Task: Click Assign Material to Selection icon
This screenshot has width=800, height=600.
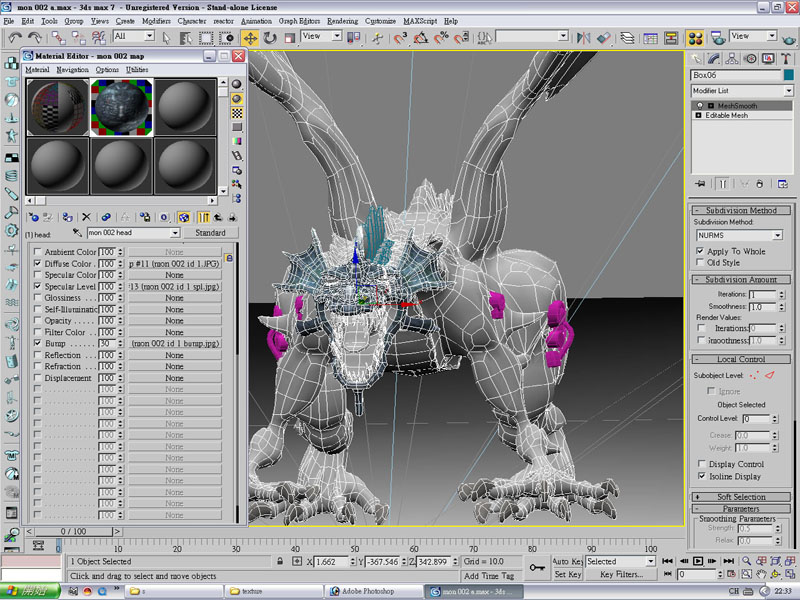Action: point(67,217)
